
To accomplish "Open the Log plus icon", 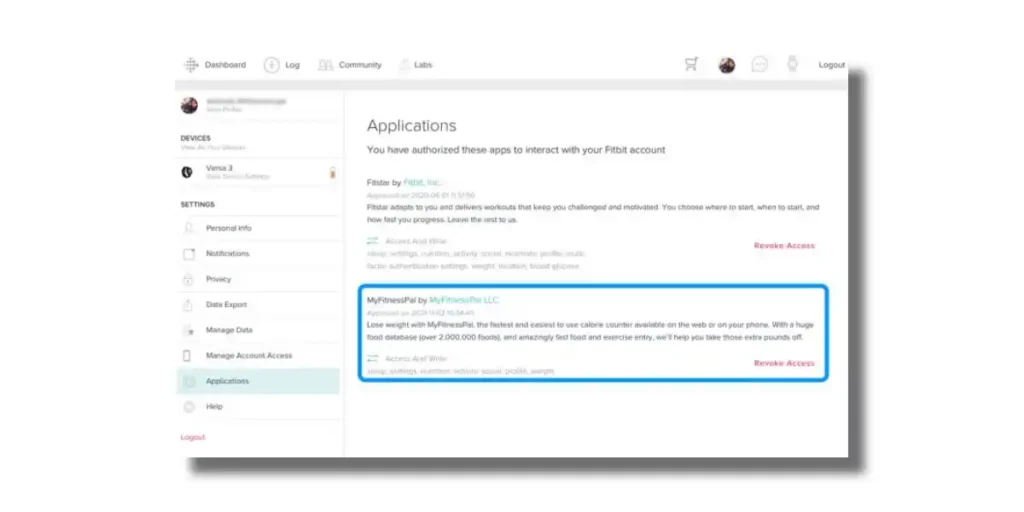I will pos(271,65).
